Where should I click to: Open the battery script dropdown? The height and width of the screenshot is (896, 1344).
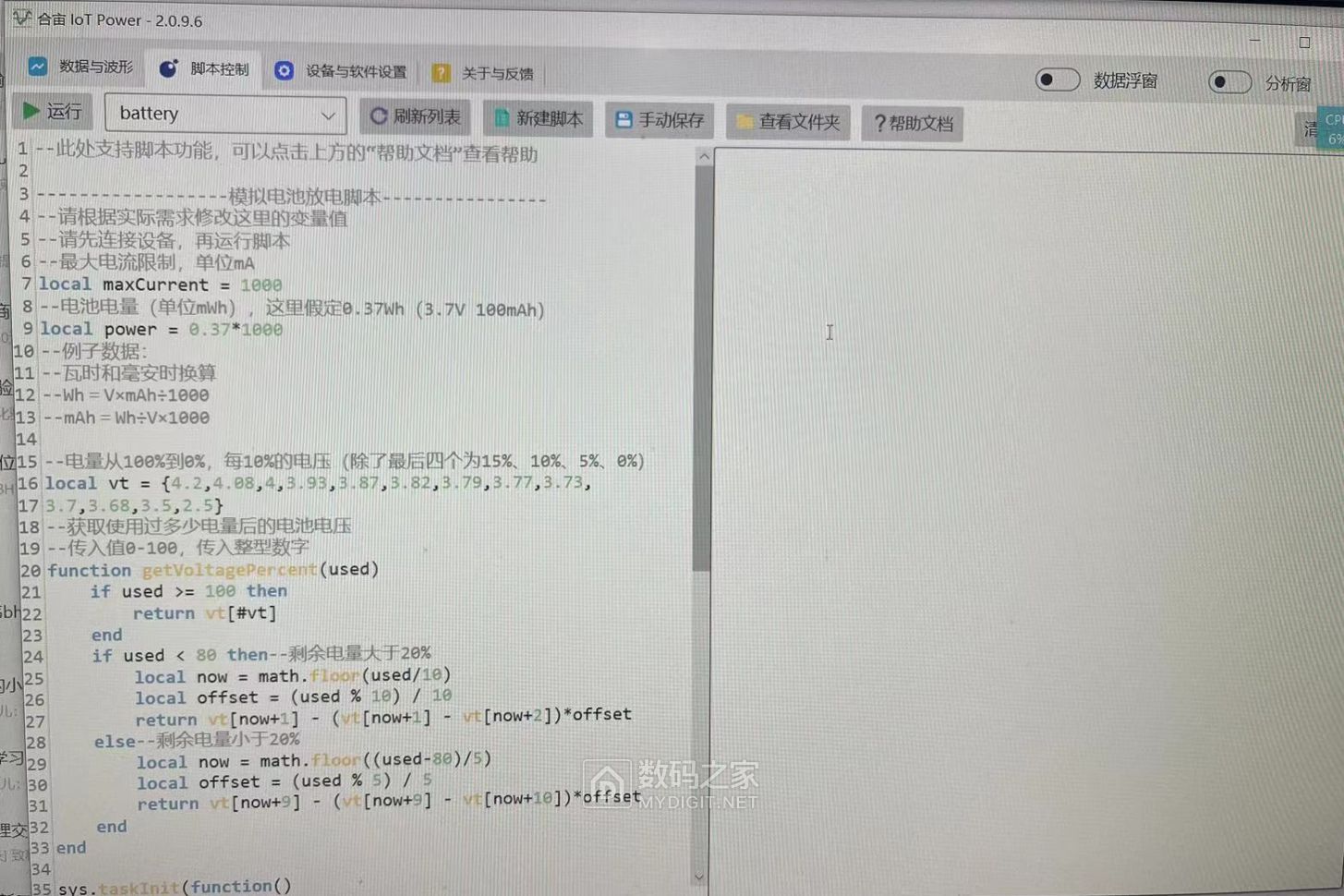coord(225,114)
